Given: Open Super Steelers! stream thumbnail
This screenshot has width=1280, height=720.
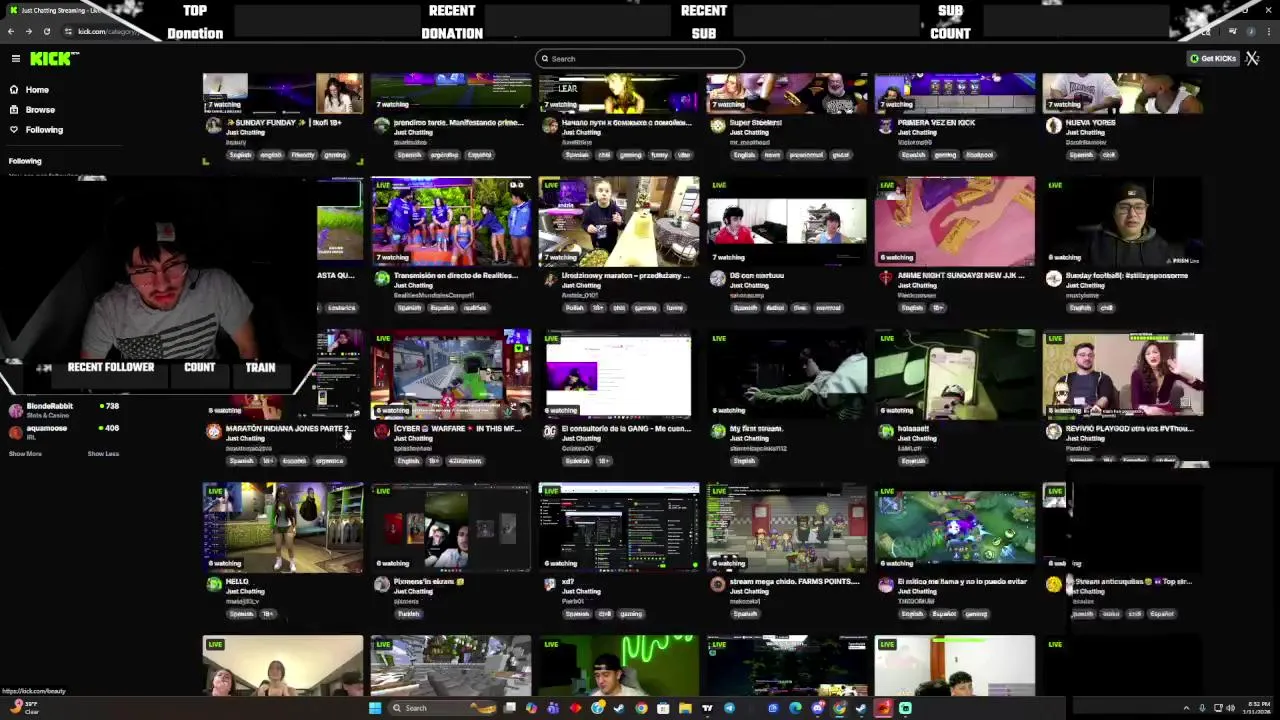Looking at the screenshot, I should click(787, 93).
